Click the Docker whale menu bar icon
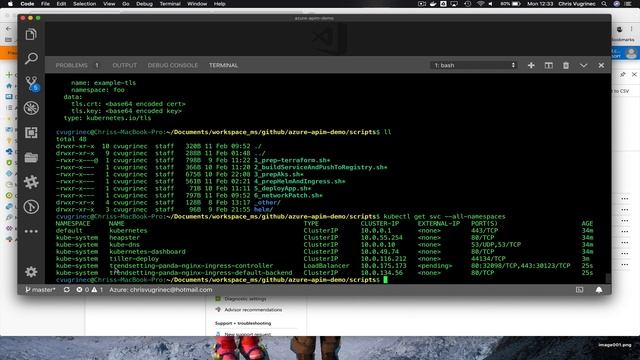640x360 pixels. 433,4
